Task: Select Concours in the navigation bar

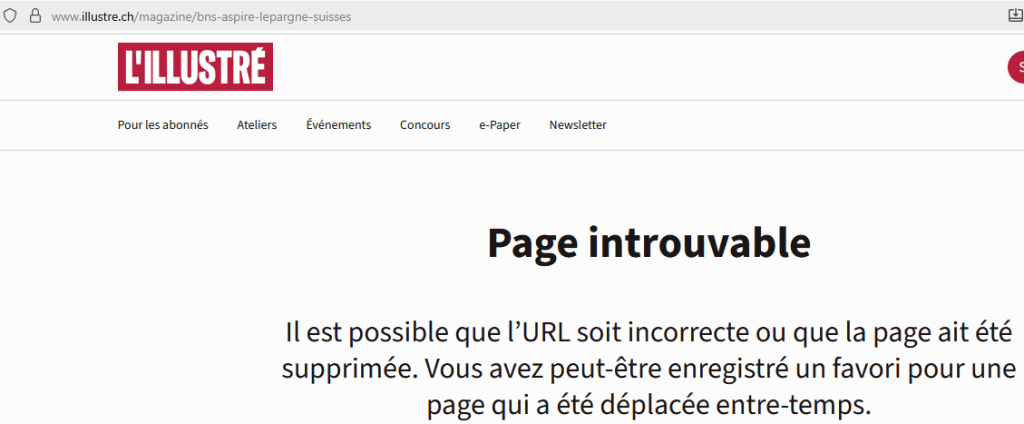Action: 425,125
